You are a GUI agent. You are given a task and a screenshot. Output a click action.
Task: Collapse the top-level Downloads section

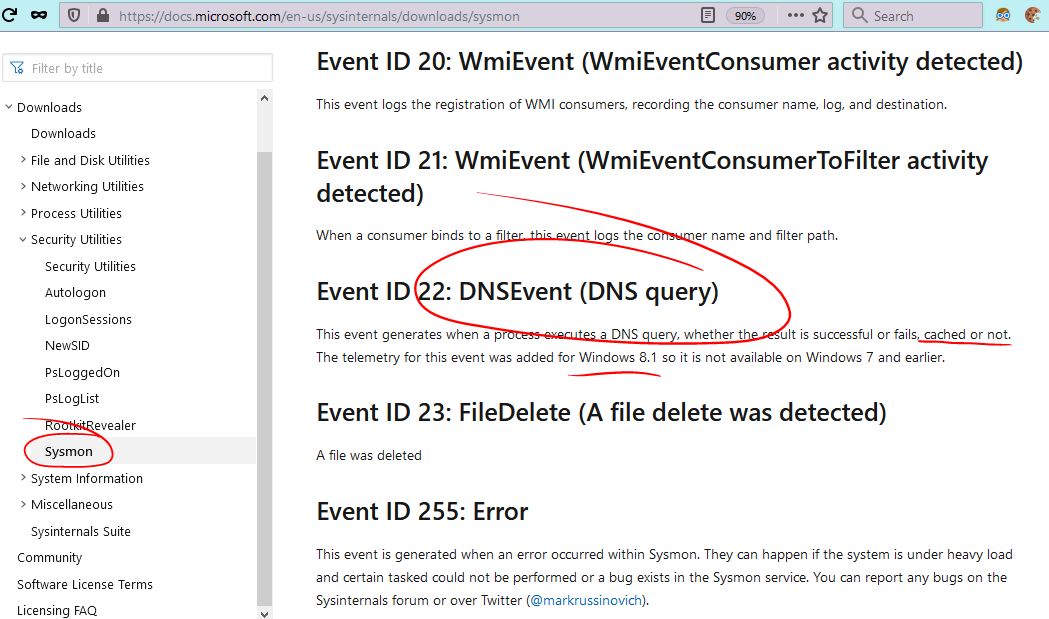(9, 107)
